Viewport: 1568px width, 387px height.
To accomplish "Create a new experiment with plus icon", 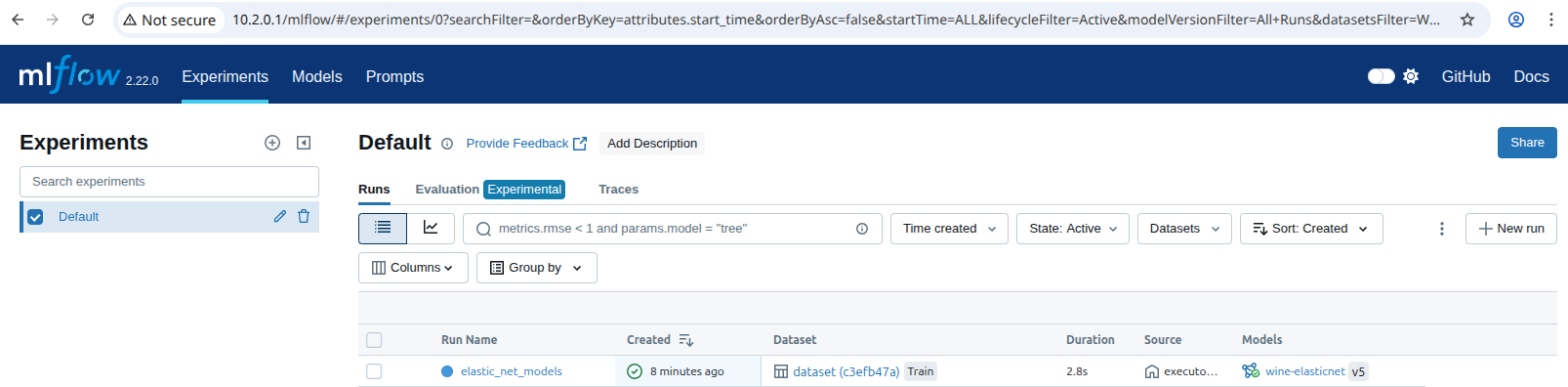I will [272, 143].
